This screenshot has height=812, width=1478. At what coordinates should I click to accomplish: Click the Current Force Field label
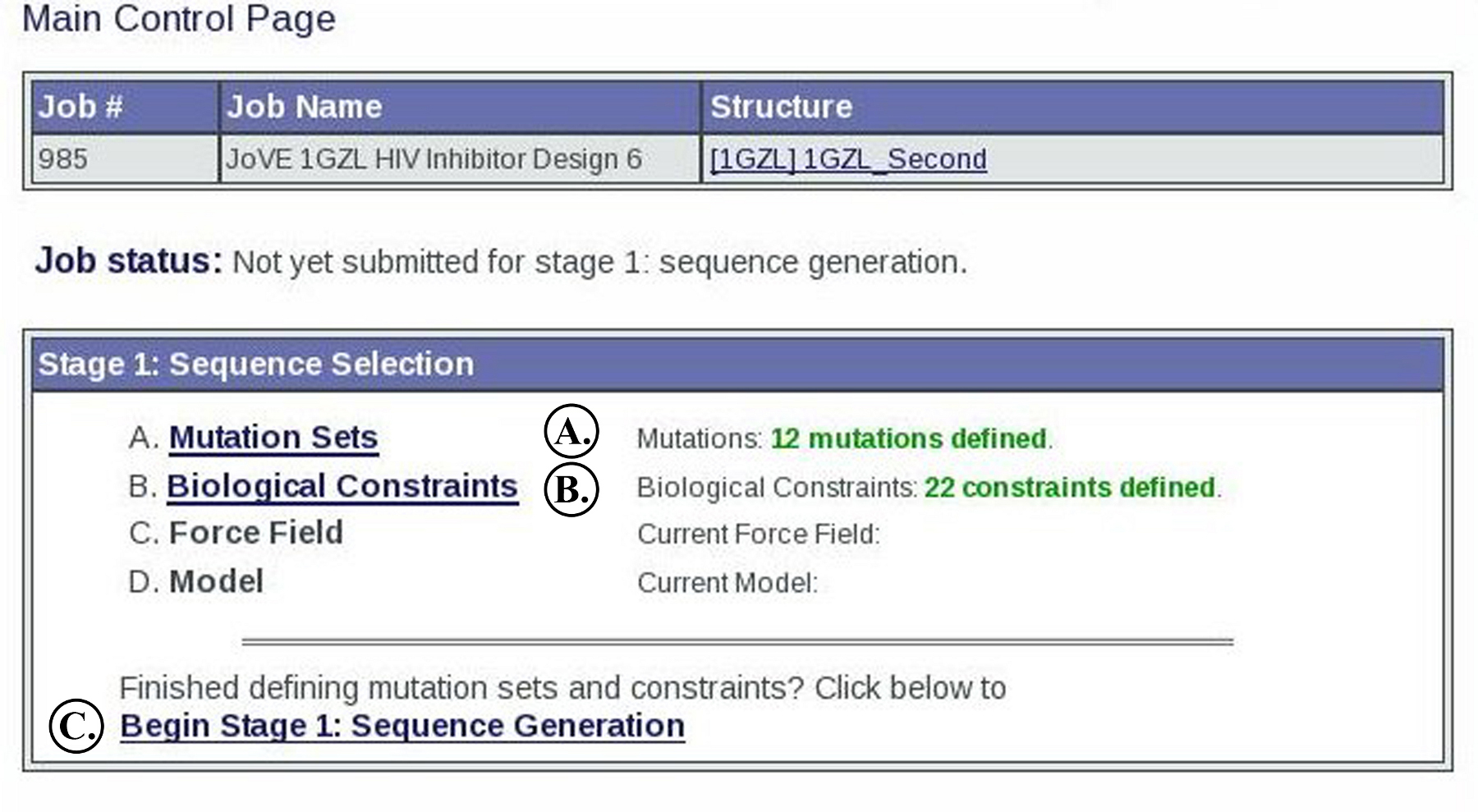click(x=758, y=534)
